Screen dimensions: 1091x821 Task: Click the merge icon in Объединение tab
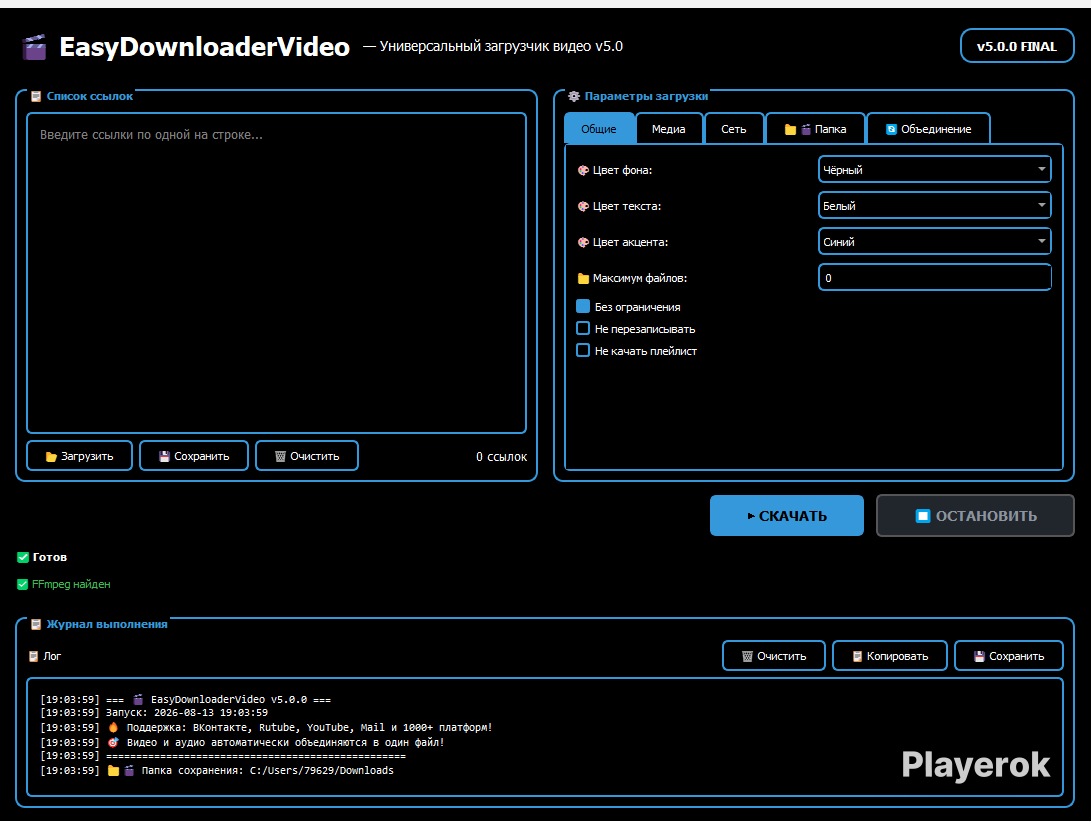[x=891, y=129]
